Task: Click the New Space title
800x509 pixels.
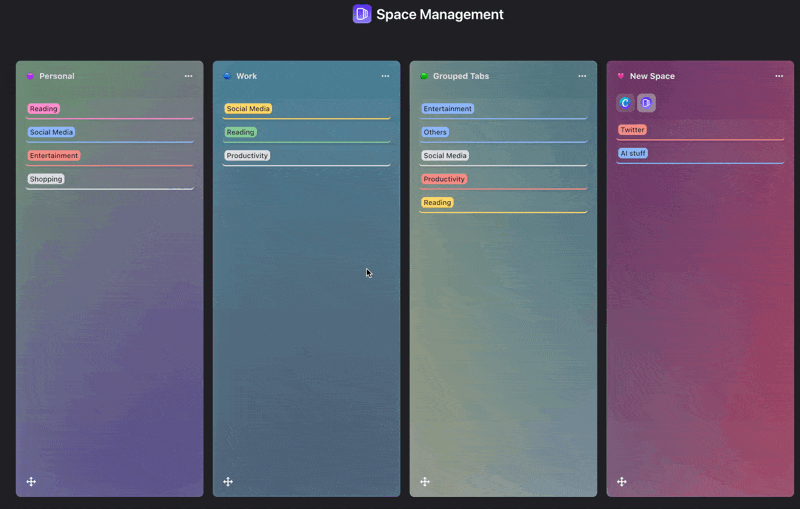Action: [652, 76]
